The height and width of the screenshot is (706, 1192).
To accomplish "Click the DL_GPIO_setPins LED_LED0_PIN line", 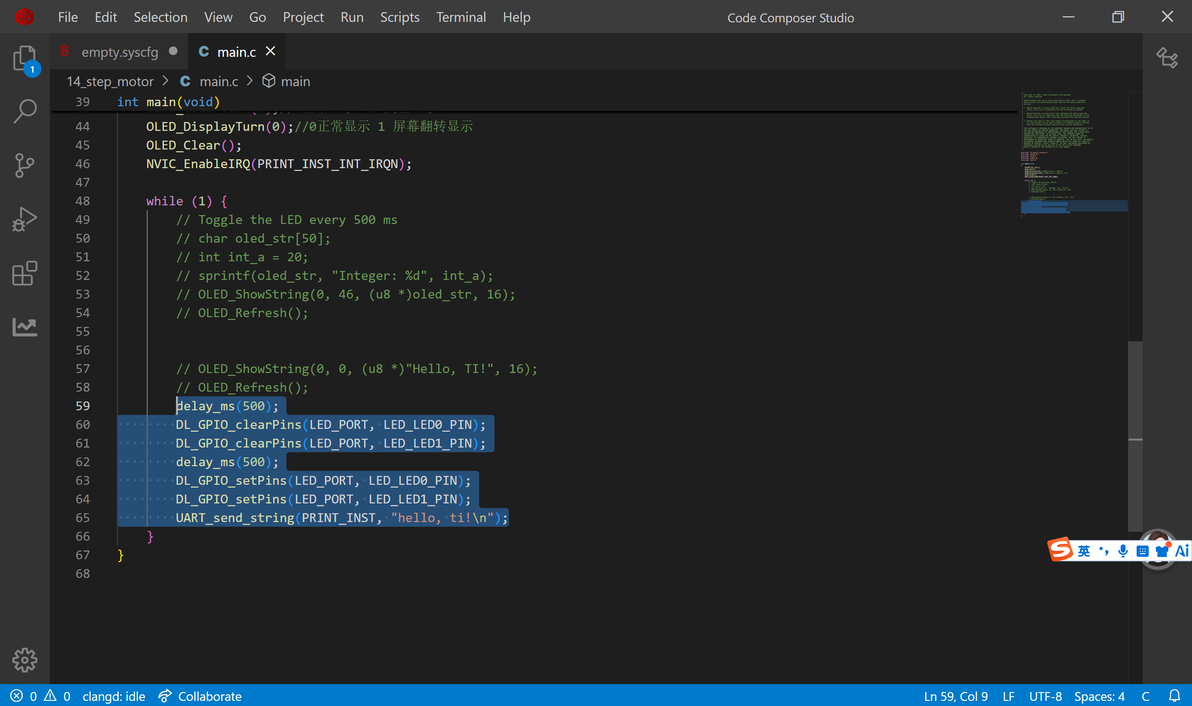I will tap(323, 480).
